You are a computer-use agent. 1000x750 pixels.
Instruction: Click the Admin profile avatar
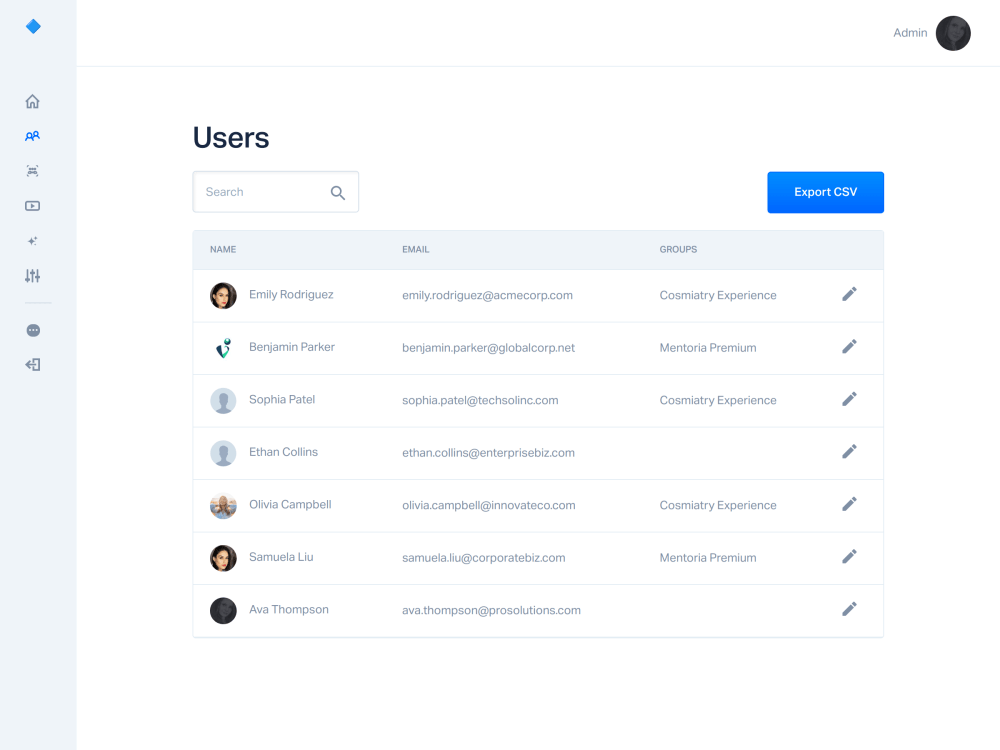[x=953, y=33]
